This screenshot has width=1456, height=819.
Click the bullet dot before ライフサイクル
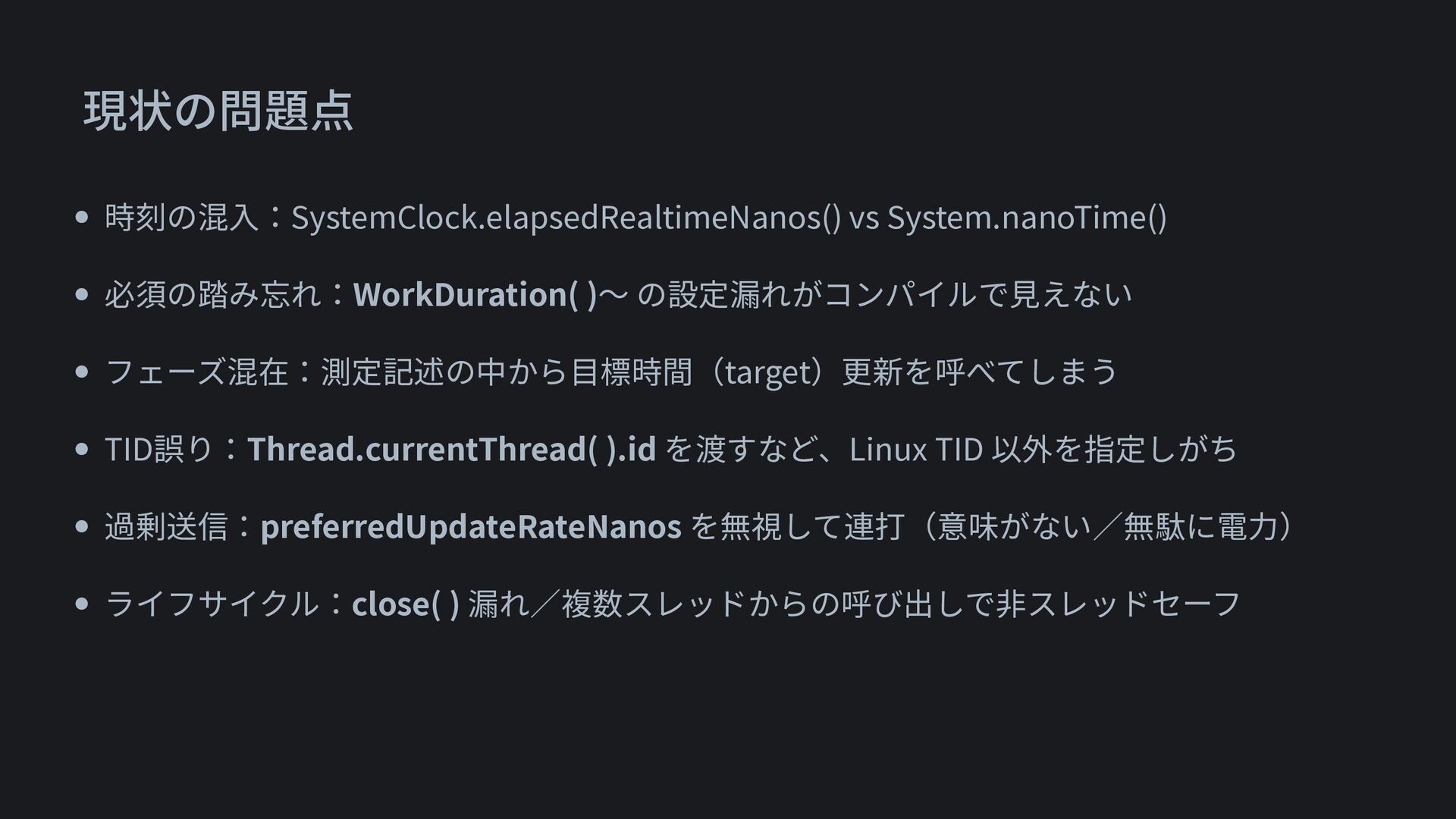point(83,604)
